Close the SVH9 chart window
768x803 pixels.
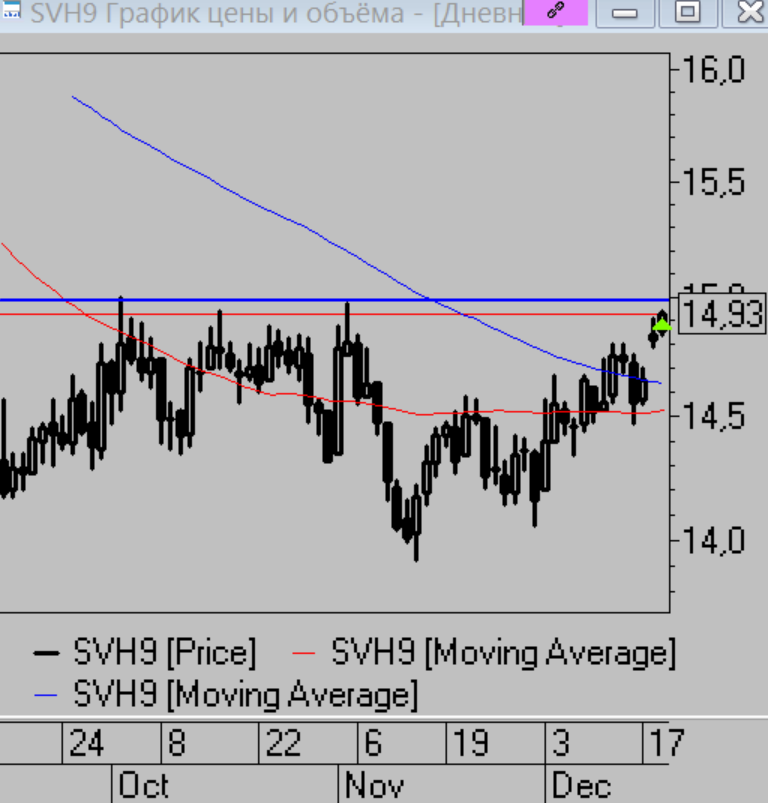click(749, 13)
